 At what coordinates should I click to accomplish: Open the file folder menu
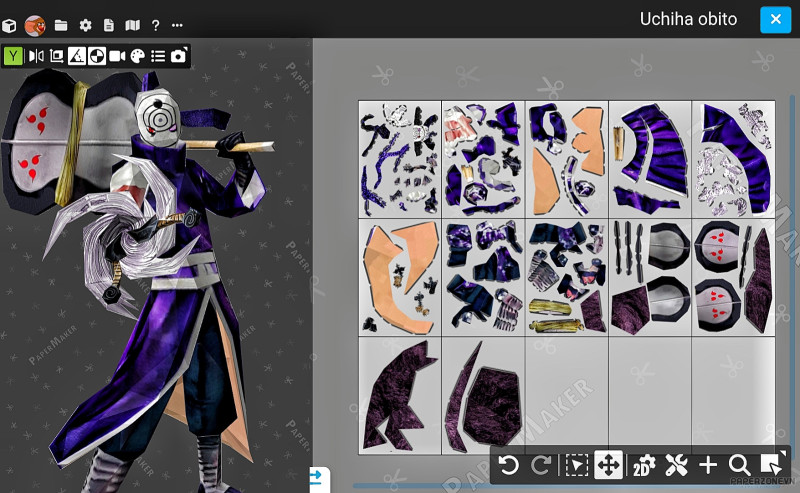coord(61,25)
